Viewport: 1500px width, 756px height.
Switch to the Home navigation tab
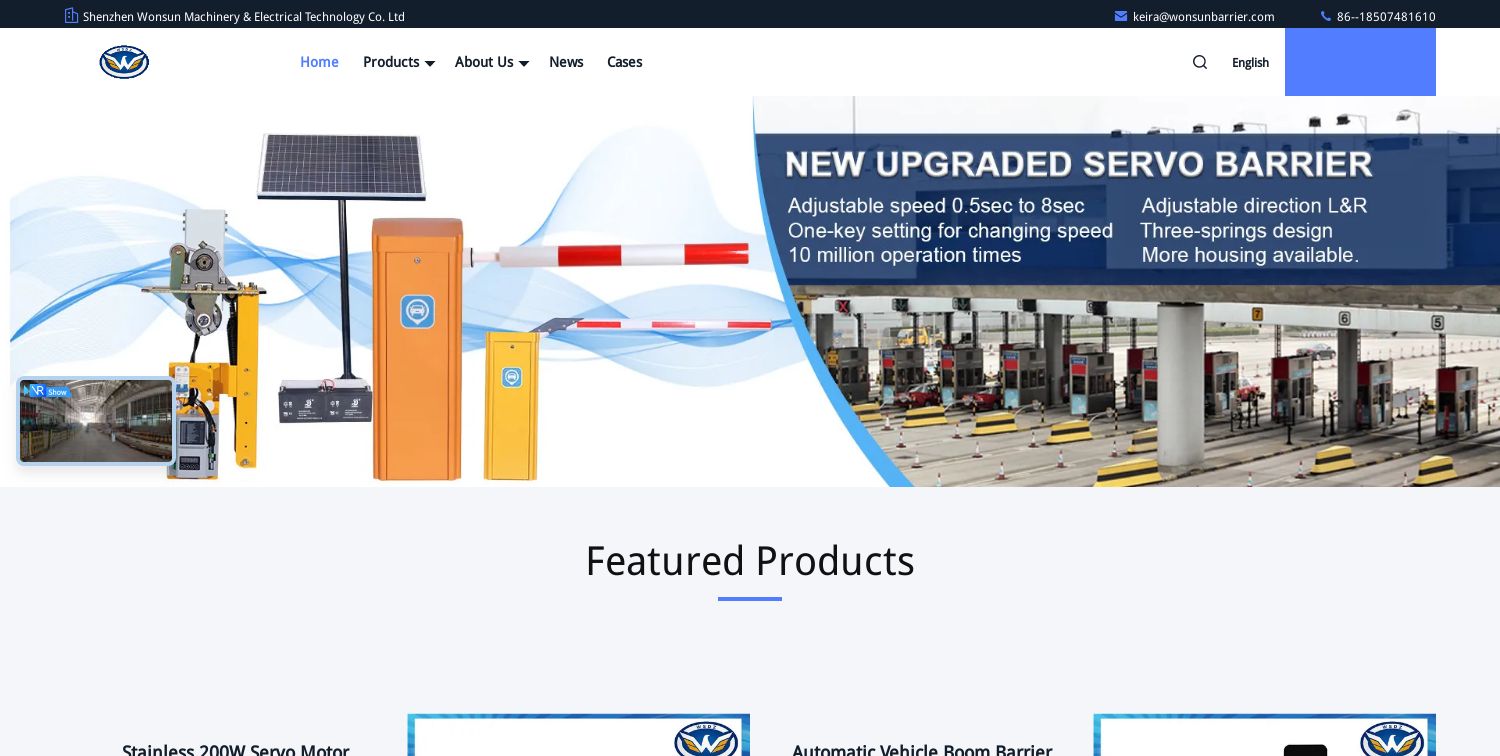(319, 62)
